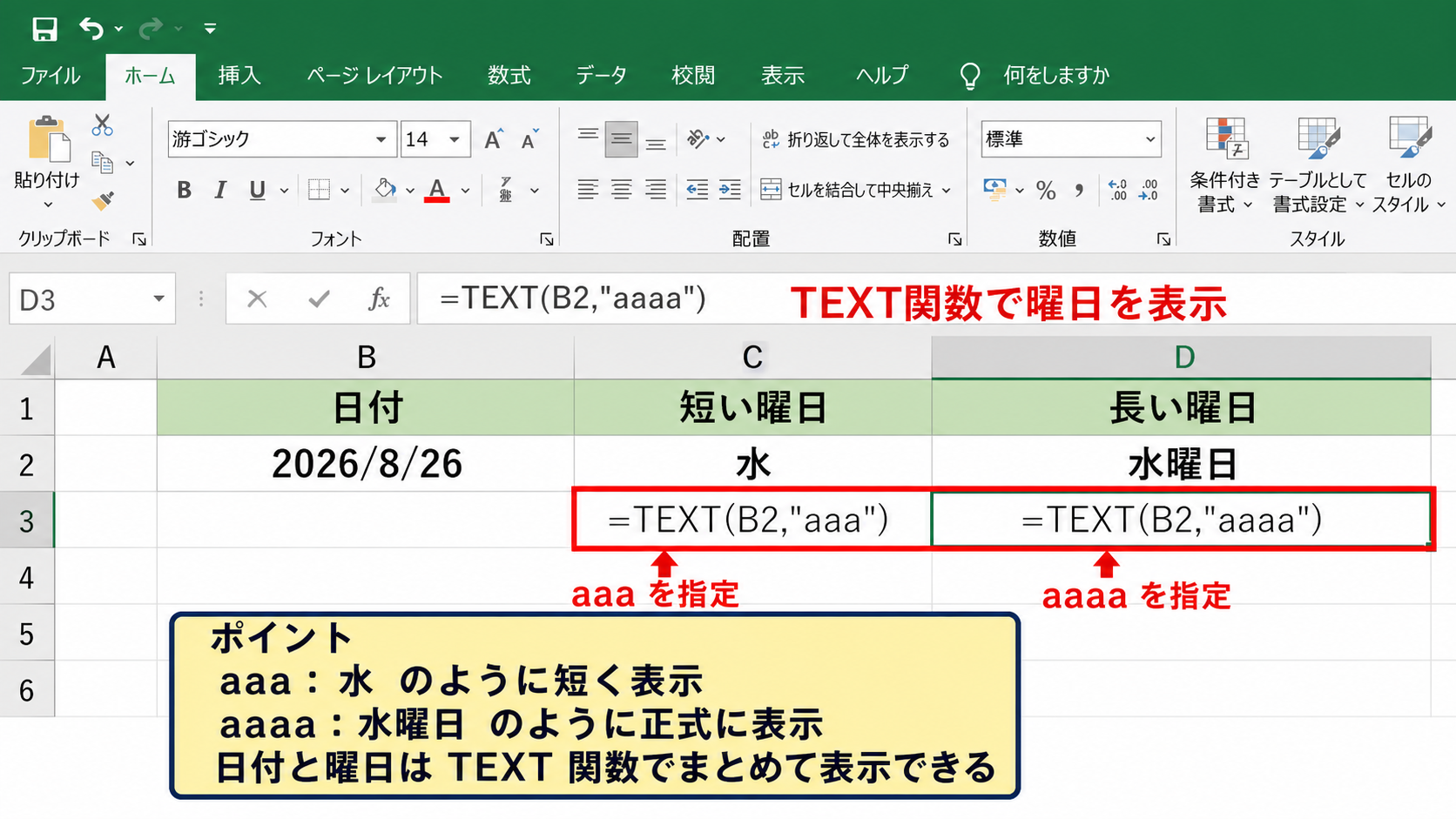Select the format painter brush
Viewport: 1456px width, 819px height.
point(103,201)
